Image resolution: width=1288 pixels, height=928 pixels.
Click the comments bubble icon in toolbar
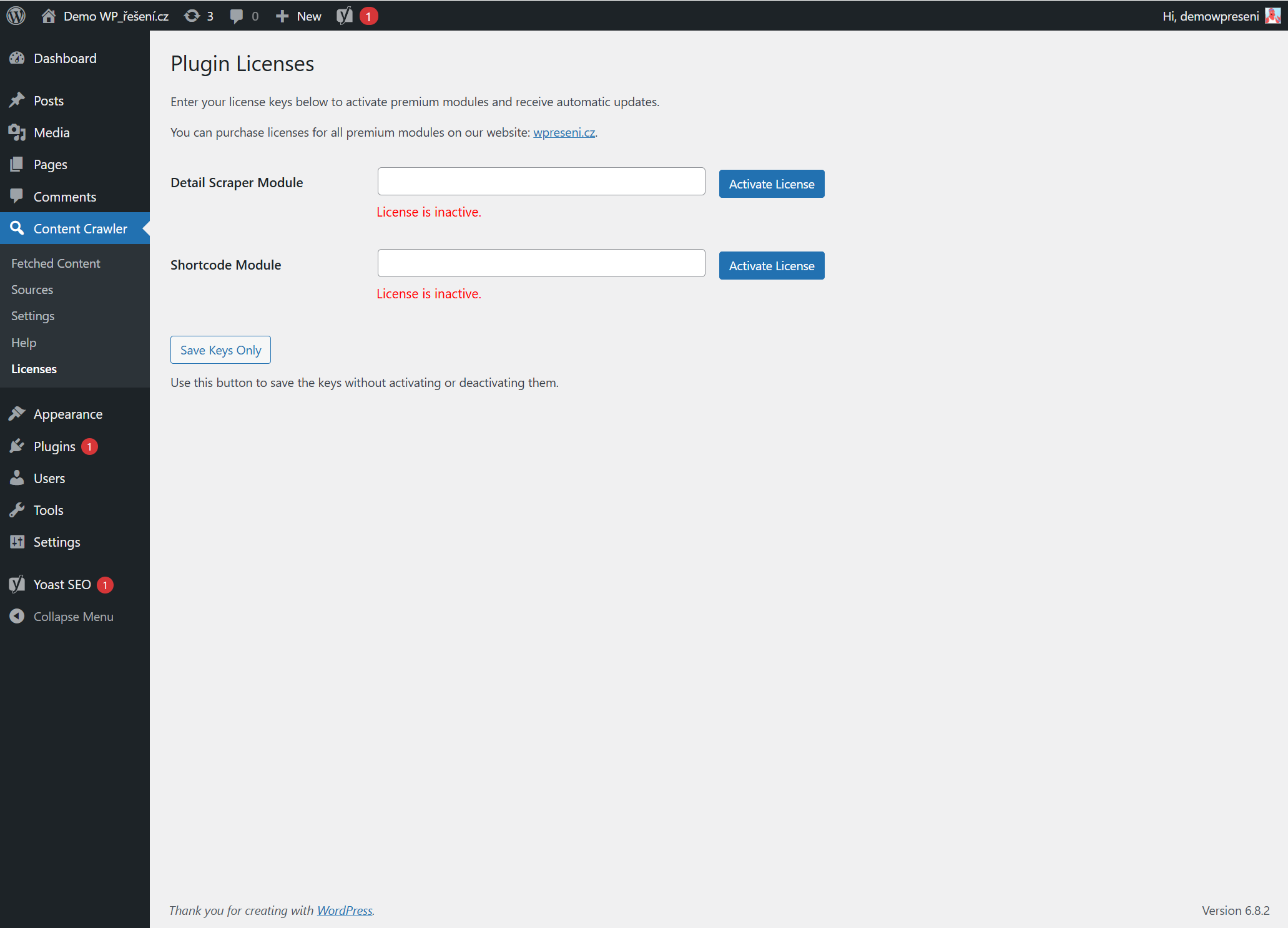pos(237,16)
